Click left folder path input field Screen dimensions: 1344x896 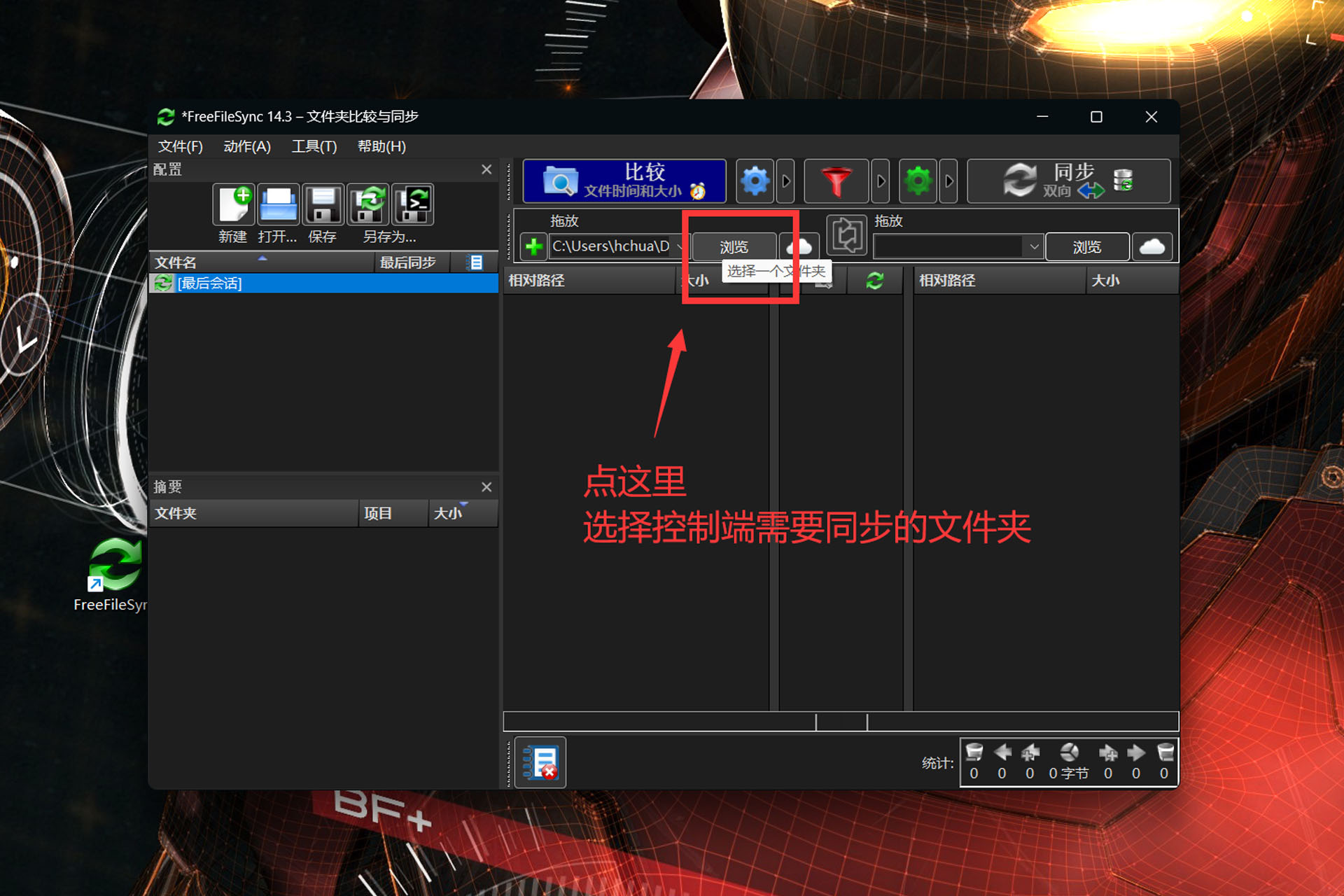[611, 246]
